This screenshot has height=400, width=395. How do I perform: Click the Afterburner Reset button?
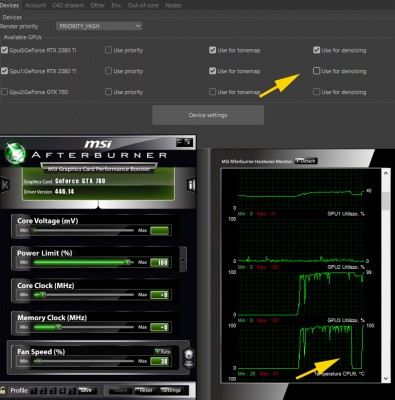click(146, 390)
